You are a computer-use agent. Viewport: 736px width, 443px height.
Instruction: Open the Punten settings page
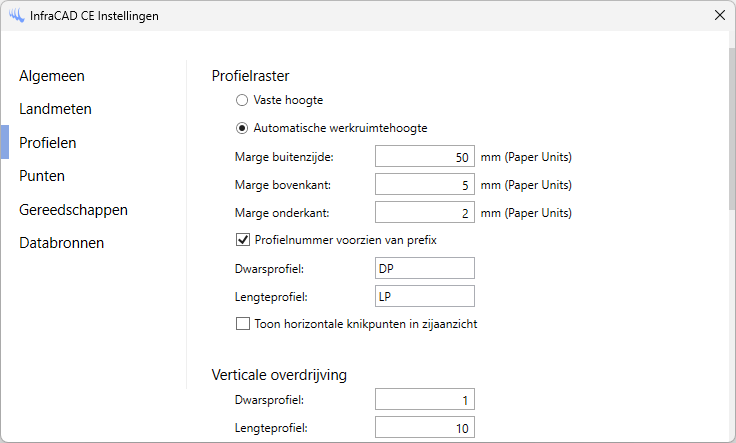[42, 176]
